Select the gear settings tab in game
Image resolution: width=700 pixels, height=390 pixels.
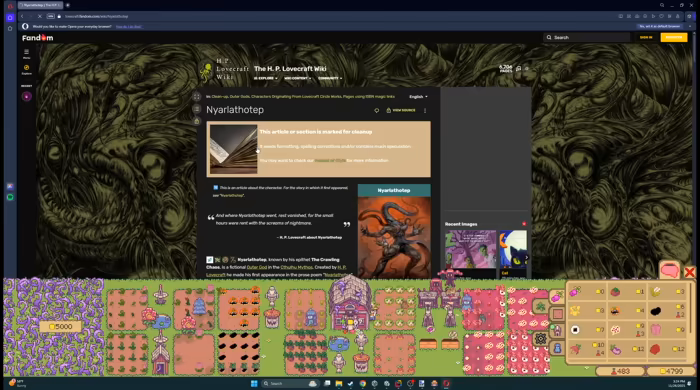pos(540,339)
